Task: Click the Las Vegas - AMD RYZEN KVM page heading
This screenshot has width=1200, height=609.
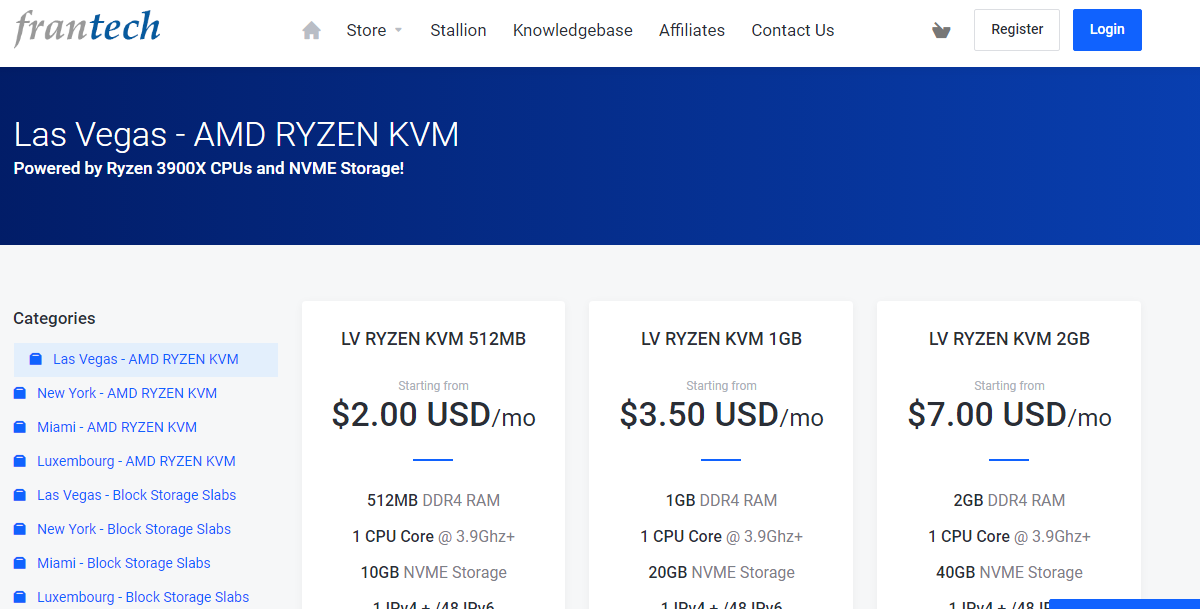Action: point(236,134)
